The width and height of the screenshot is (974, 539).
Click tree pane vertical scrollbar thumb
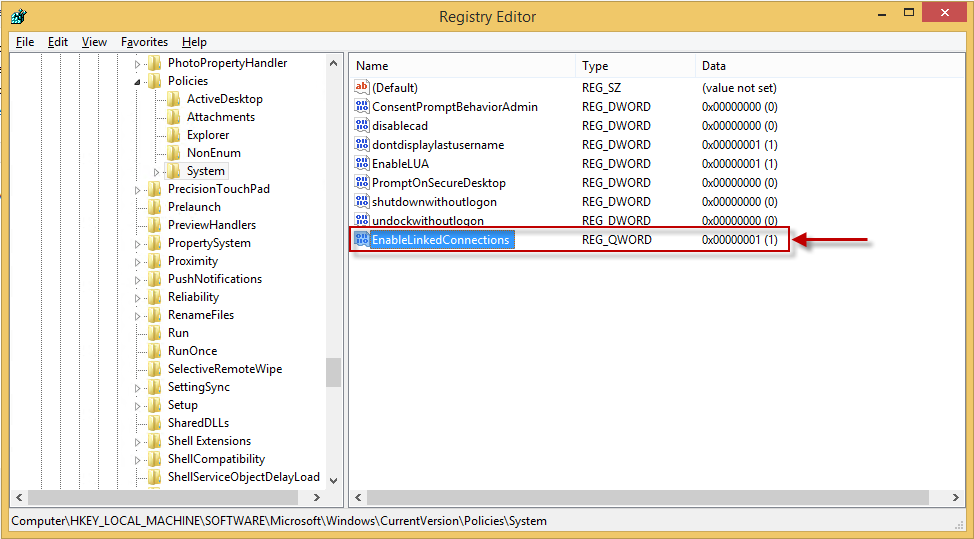[x=334, y=372]
